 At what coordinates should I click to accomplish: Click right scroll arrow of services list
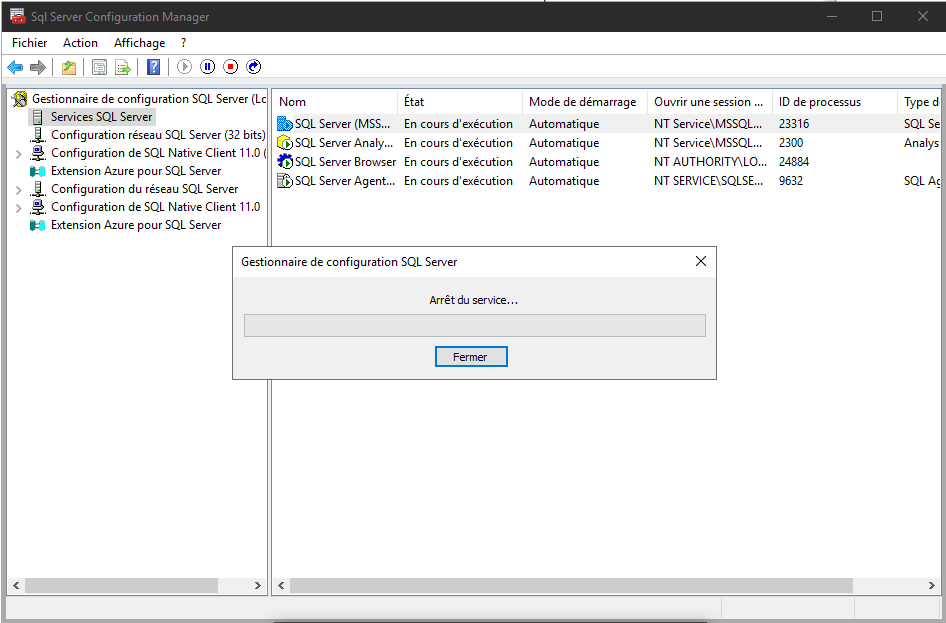(932, 586)
